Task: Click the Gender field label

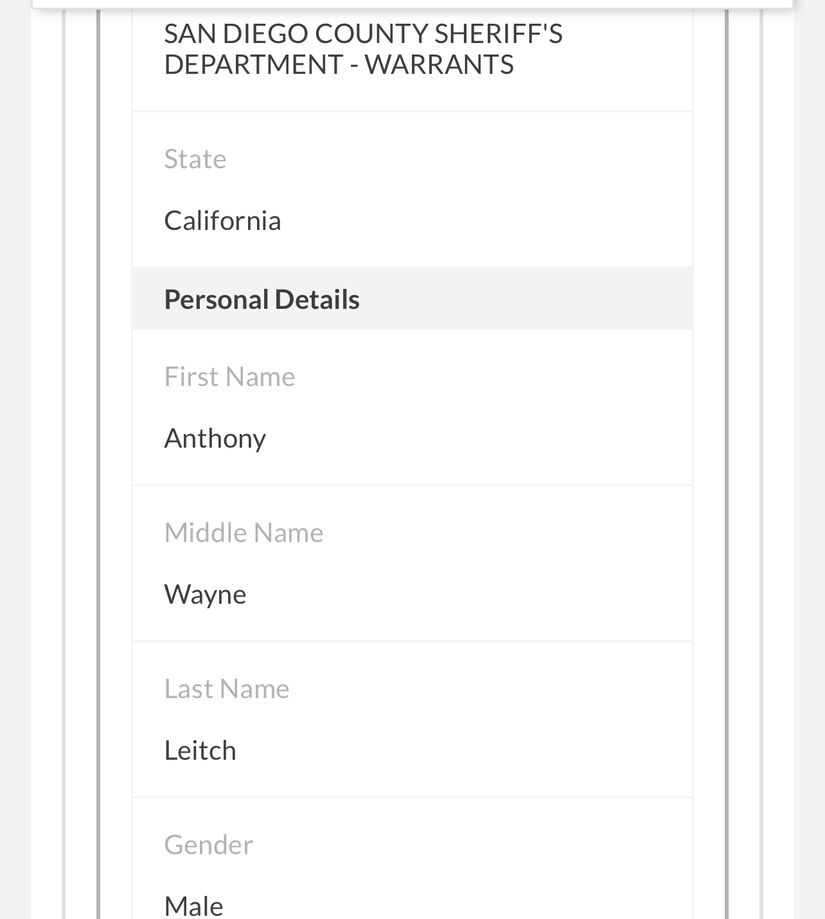Action: [209, 845]
